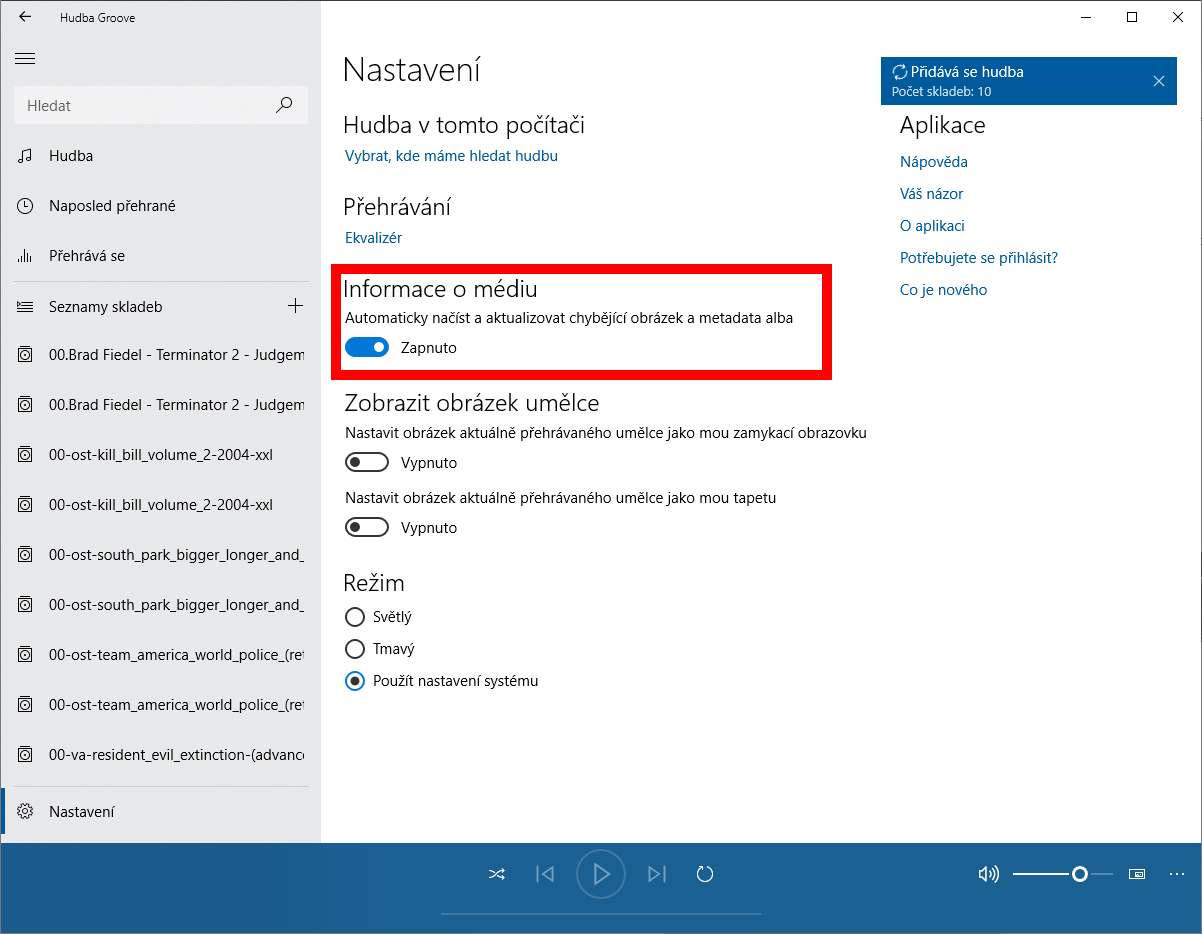Select the Světlý mode option
Viewport: 1202px width, 934px height.
click(x=354, y=617)
